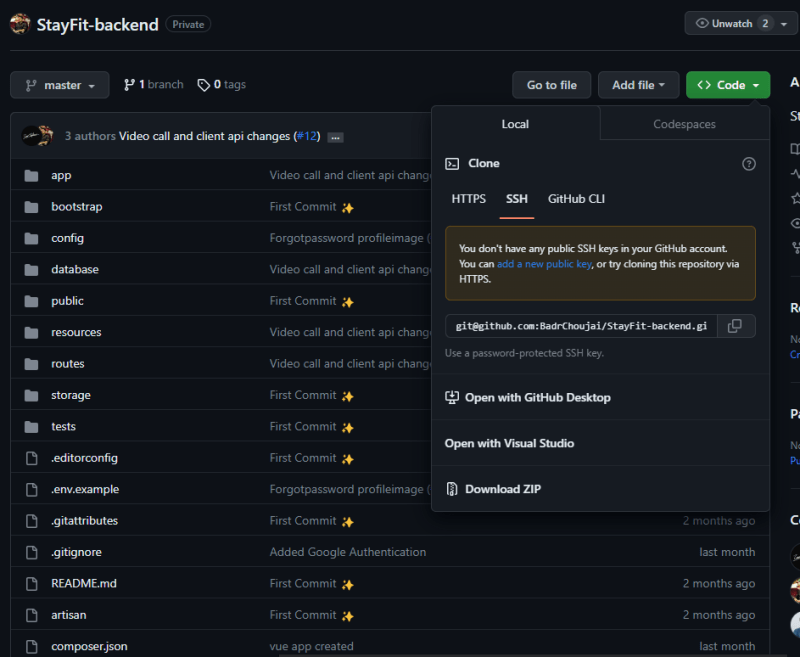Open the bootstrap folder icon
The height and width of the screenshot is (657, 800).
tap(31, 207)
